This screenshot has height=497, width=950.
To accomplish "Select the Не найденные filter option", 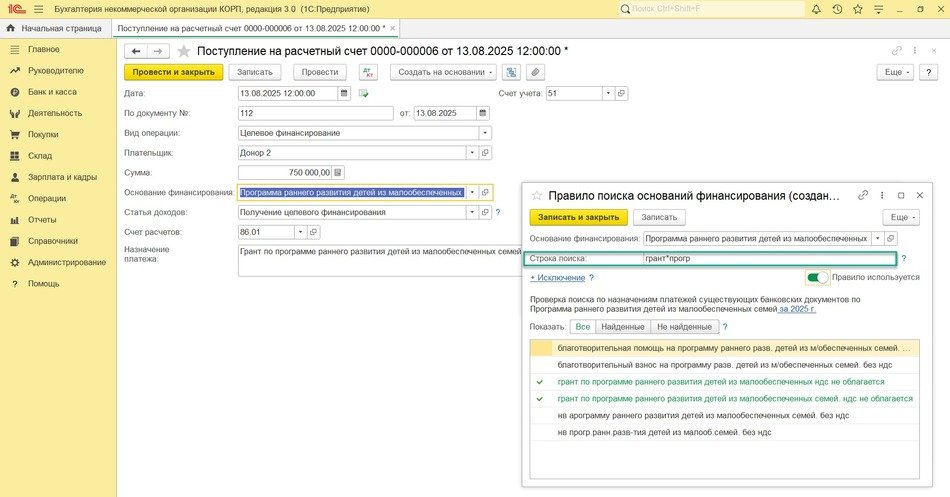I will [x=684, y=326].
